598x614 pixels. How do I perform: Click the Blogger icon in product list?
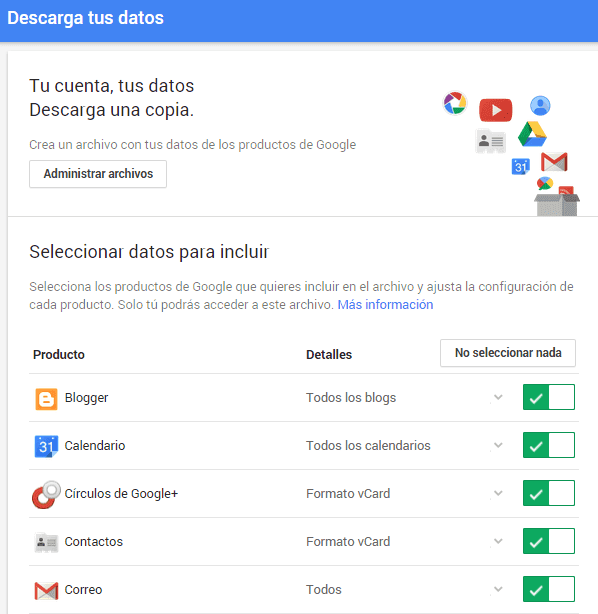pyautogui.click(x=46, y=399)
